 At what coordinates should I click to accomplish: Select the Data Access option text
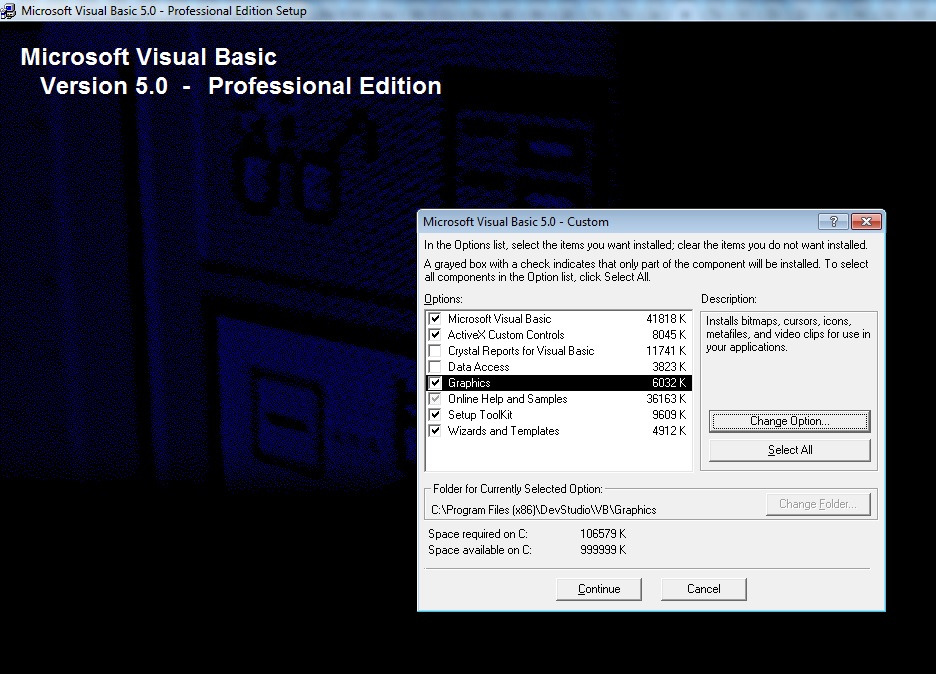click(478, 367)
